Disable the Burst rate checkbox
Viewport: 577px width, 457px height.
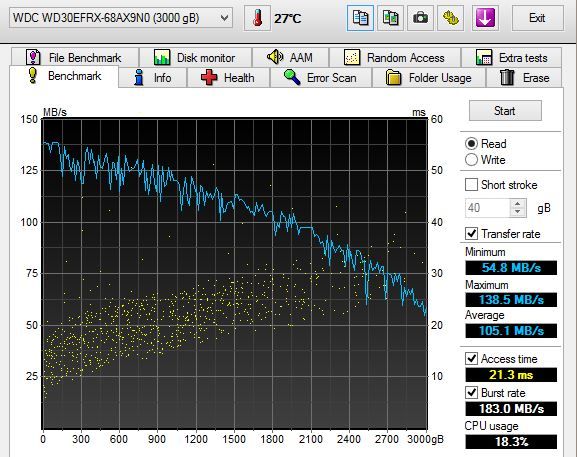pyautogui.click(x=471, y=392)
